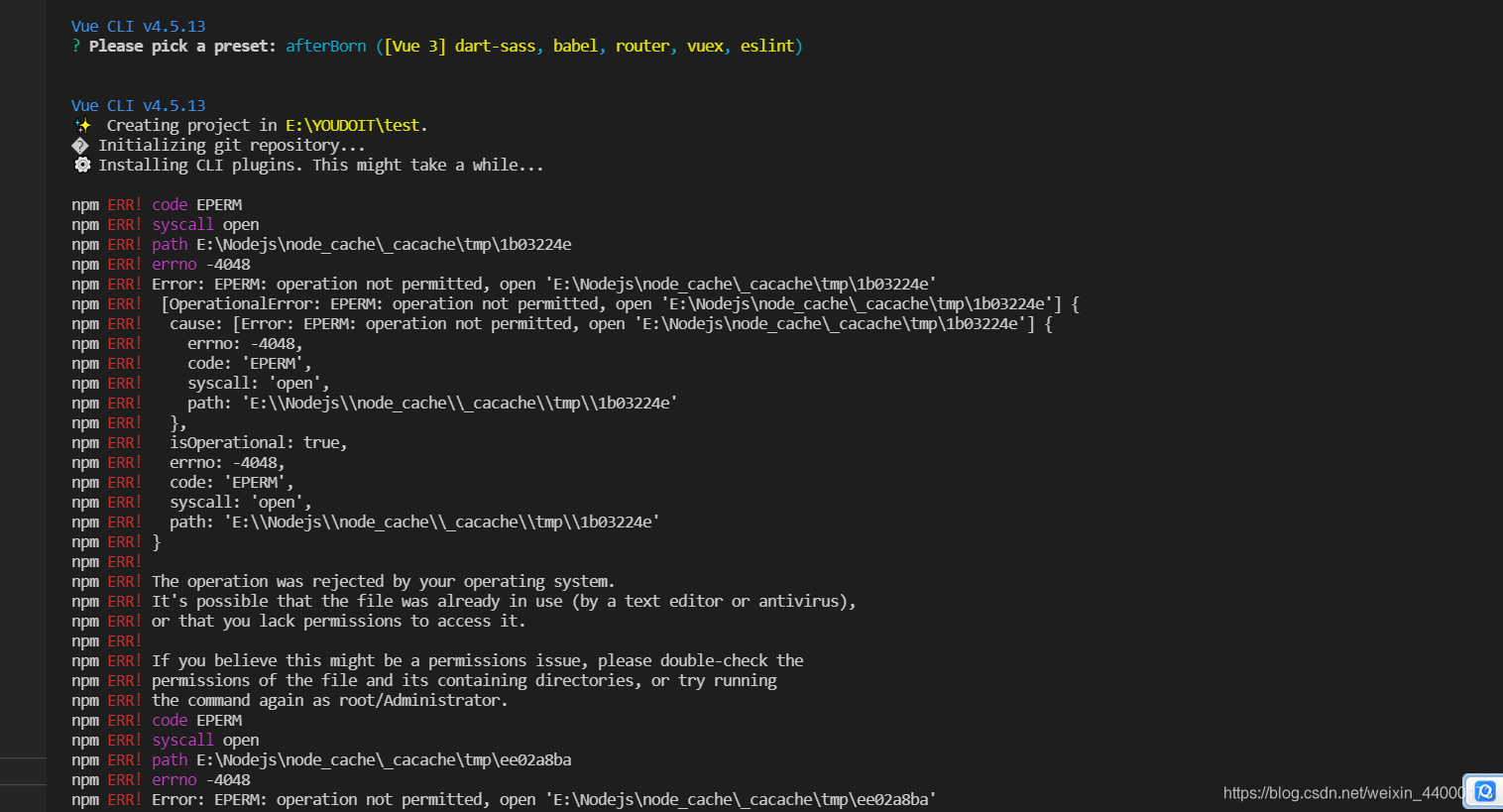The image size is (1503, 812).
Task: Click 'vuex' in the preset list
Action: click(705, 46)
